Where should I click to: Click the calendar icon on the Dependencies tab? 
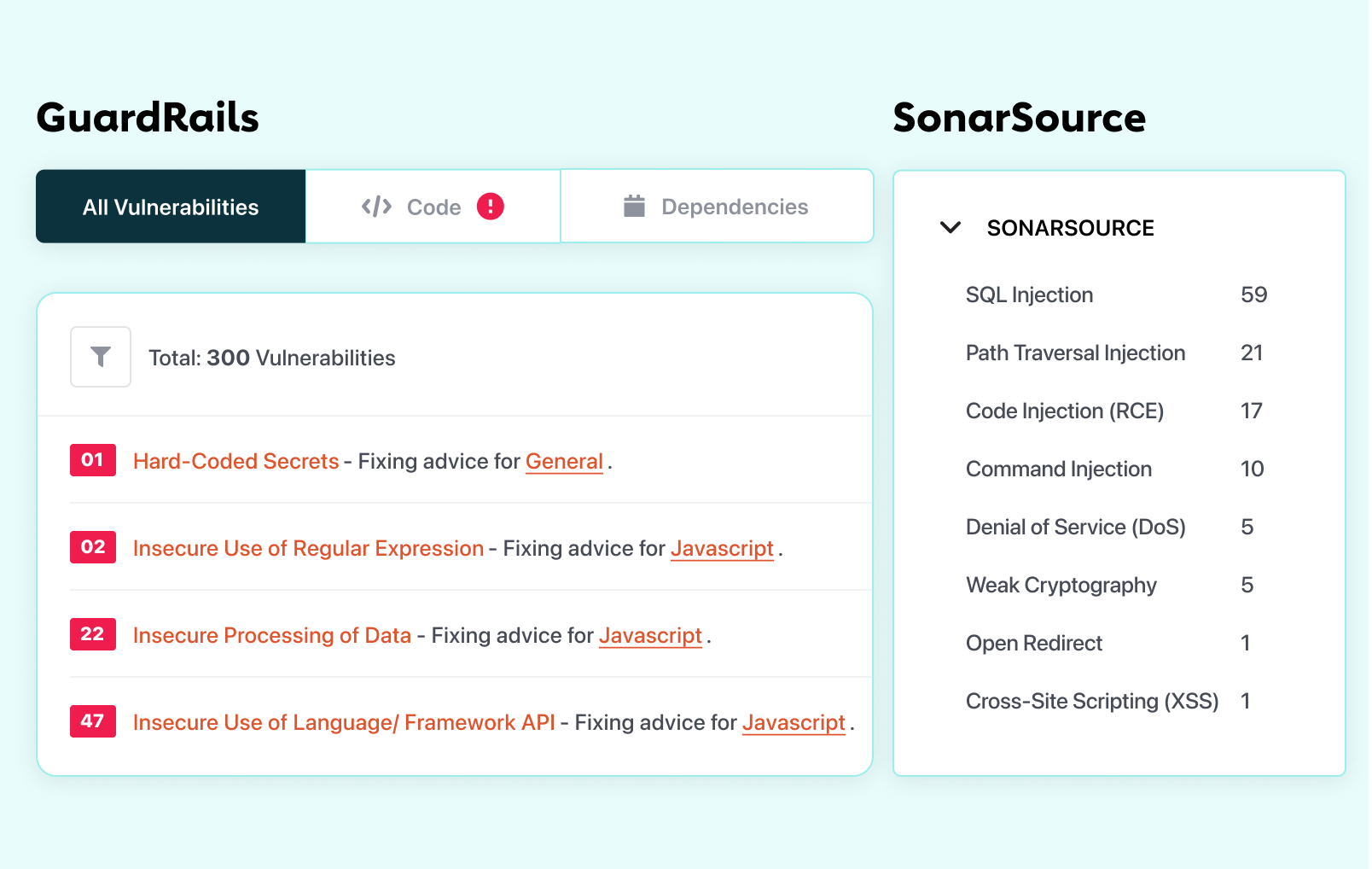click(x=633, y=206)
